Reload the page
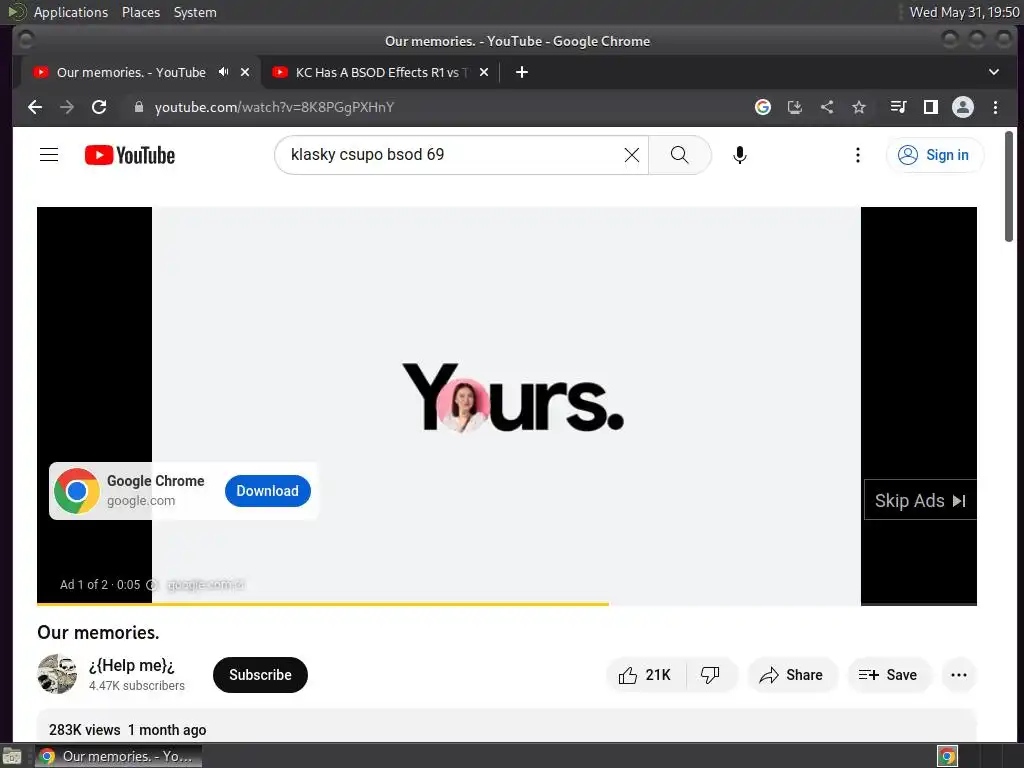Viewport: 1024px width, 768px height. tap(99, 107)
